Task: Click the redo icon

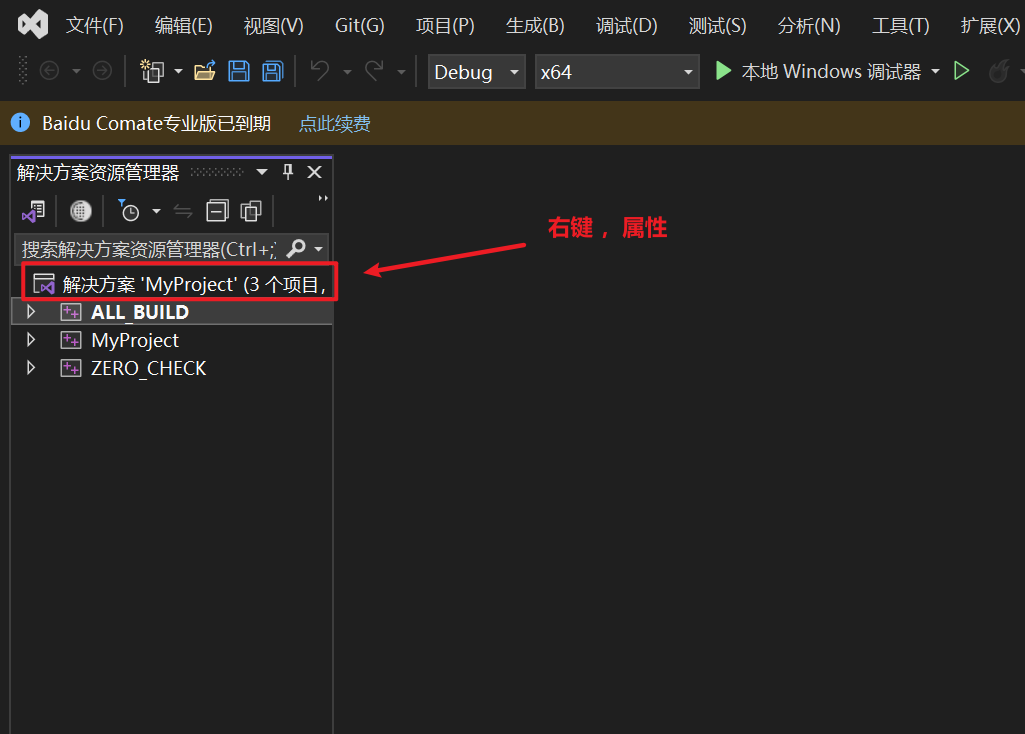Action: [374, 71]
